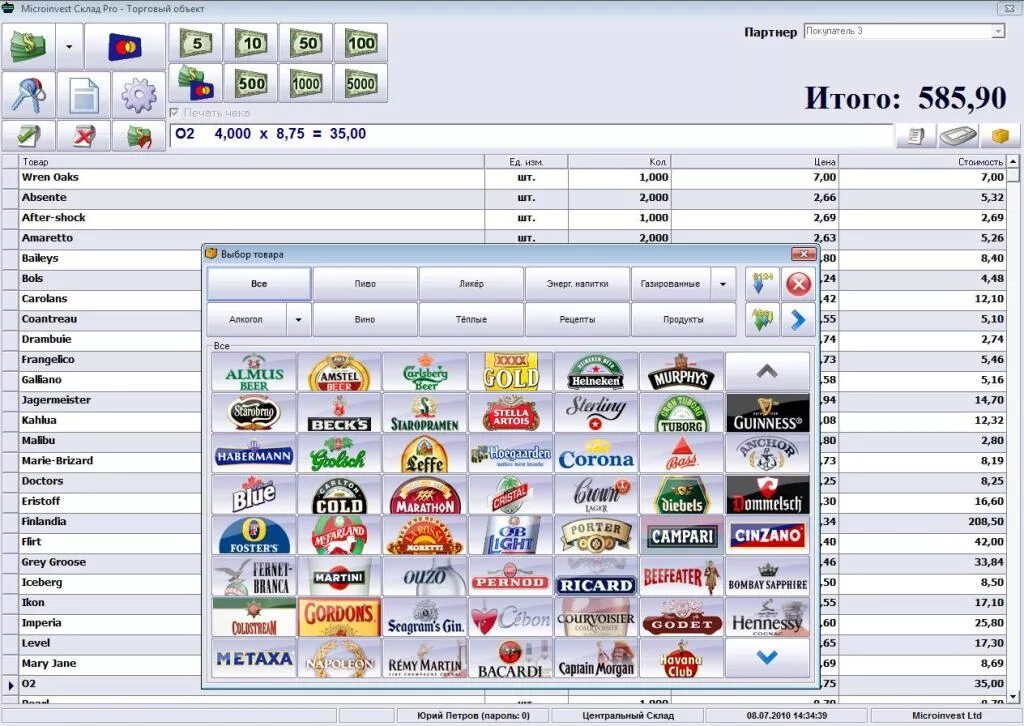Click the Центральный Склад status bar entry
The width and height of the screenshot is (1024, 726).
pyautogui.click(x=628, y=716)
